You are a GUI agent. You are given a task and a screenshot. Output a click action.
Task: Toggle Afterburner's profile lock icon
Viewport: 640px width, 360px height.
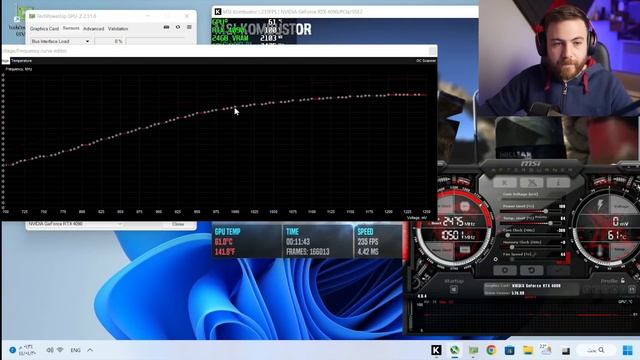point(622,280)
